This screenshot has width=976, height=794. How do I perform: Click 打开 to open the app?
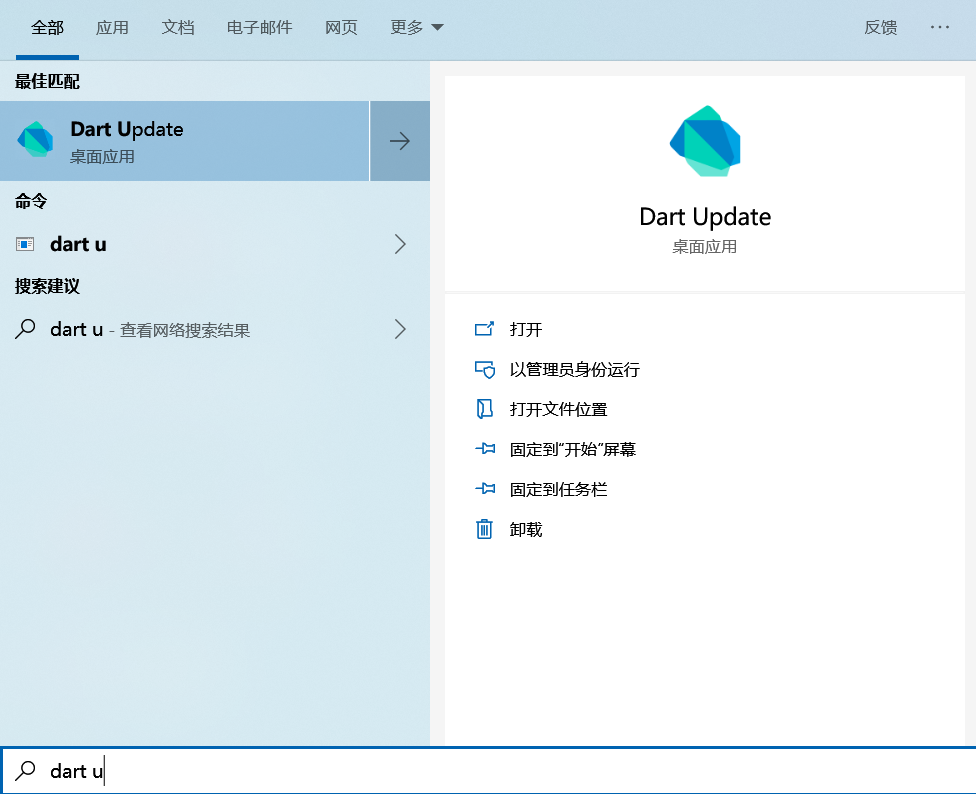pyautogui.click(x=526, y=329)
